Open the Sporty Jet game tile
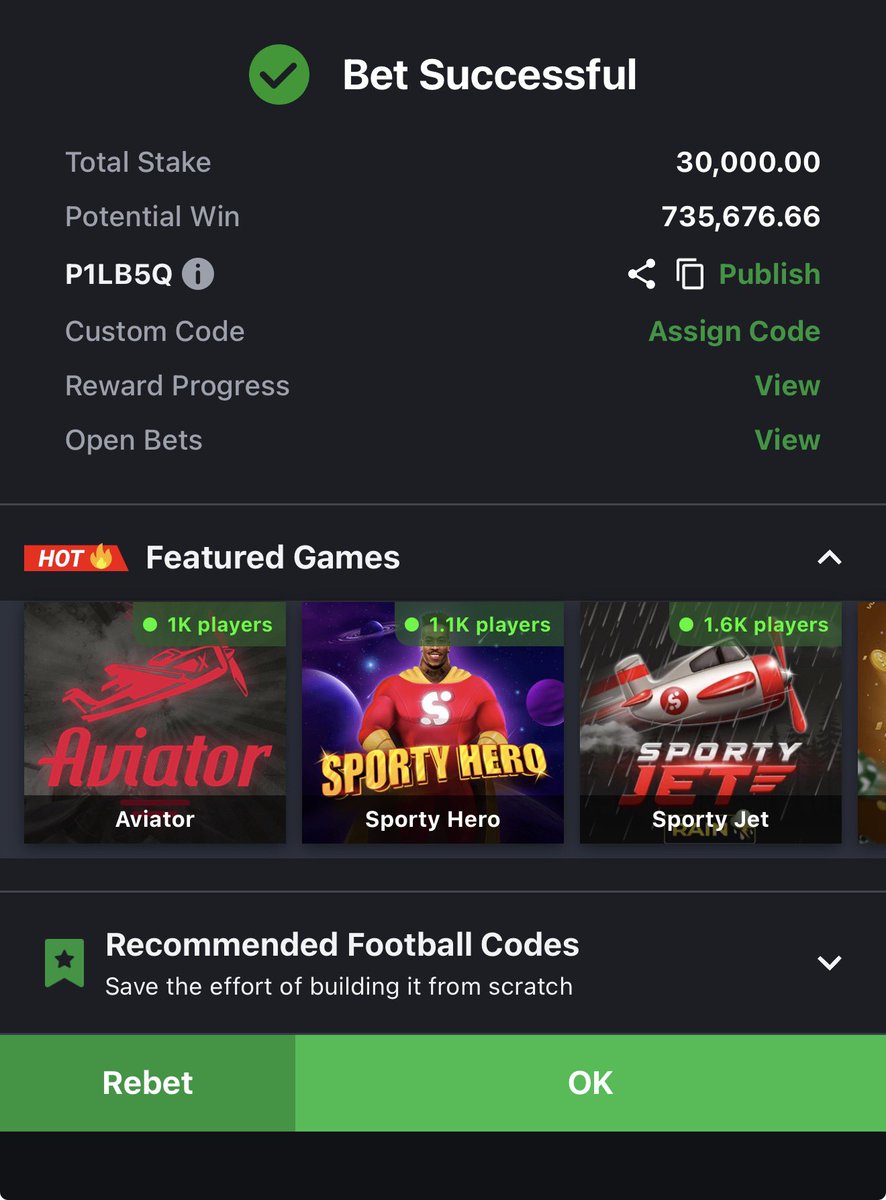The width and height of the screenshot is (886, 1200). [711, 722]
